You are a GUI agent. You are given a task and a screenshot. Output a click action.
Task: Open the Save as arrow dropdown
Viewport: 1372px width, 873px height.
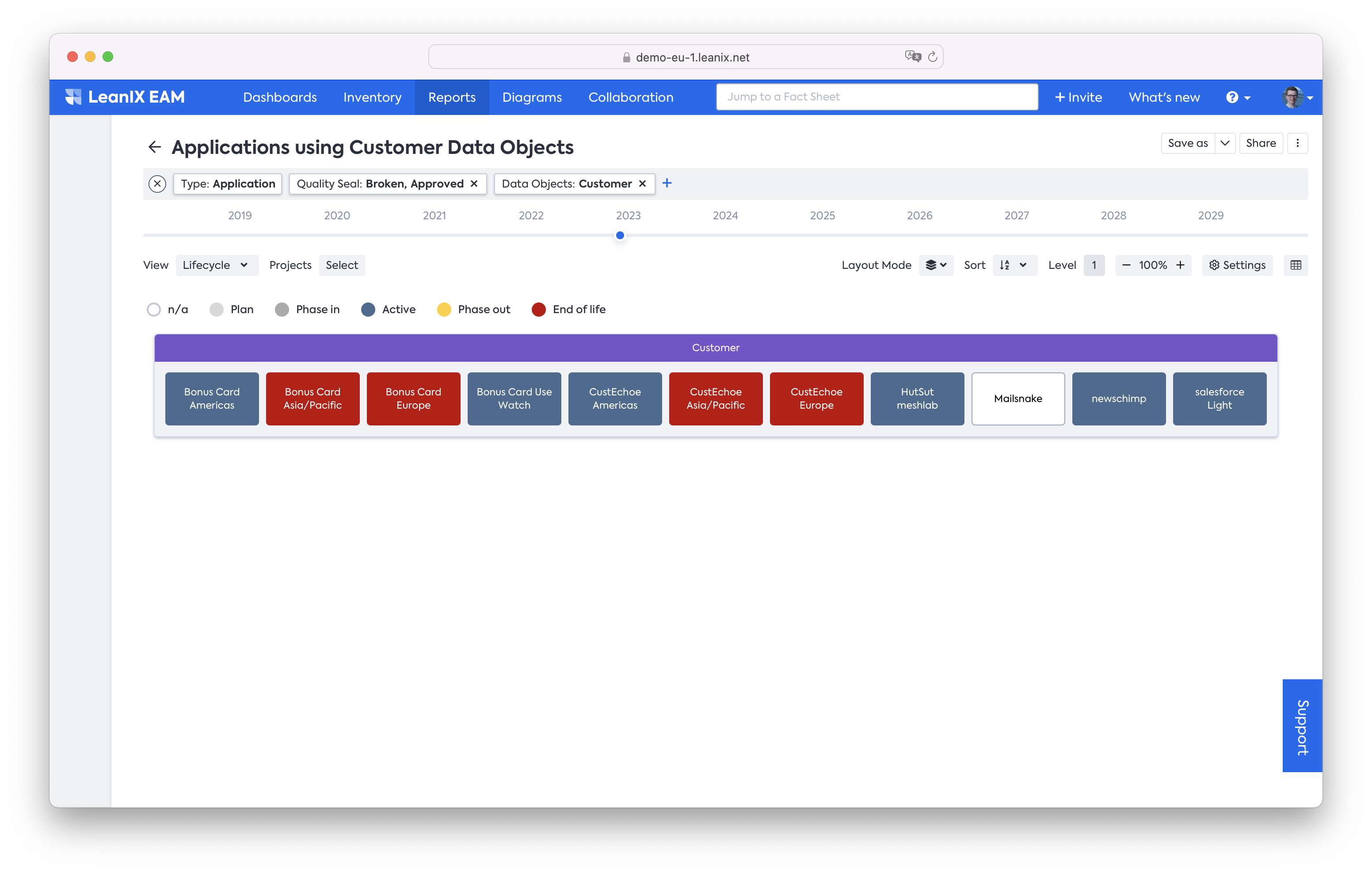(1225, 143)
